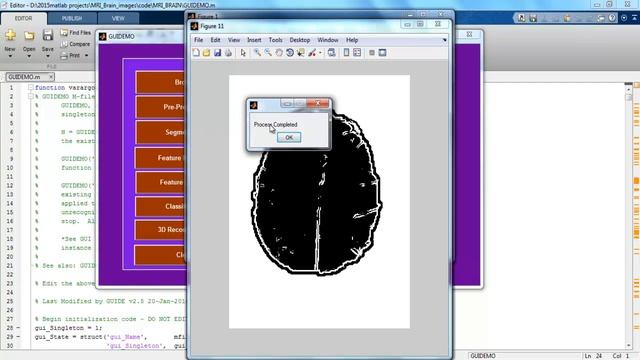Activate the Zoom In tool
Image resolution: width=640 pixels, height=360 pixels.
click(x=257, y=53)
